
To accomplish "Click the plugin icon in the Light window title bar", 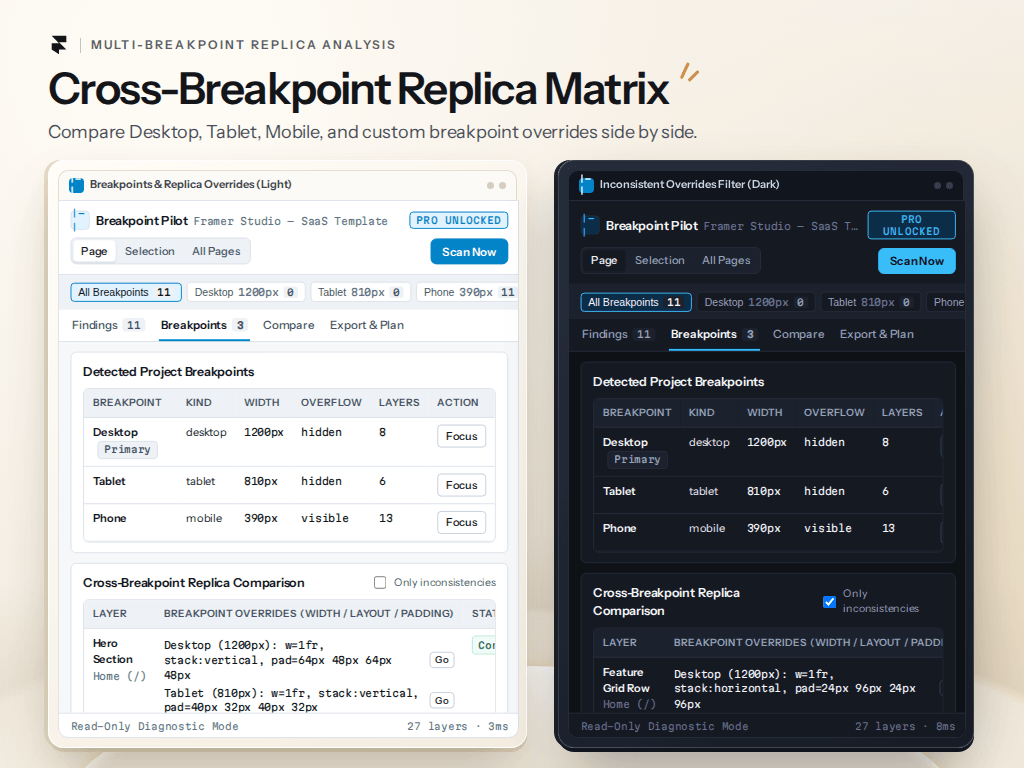I will point(76,185).
